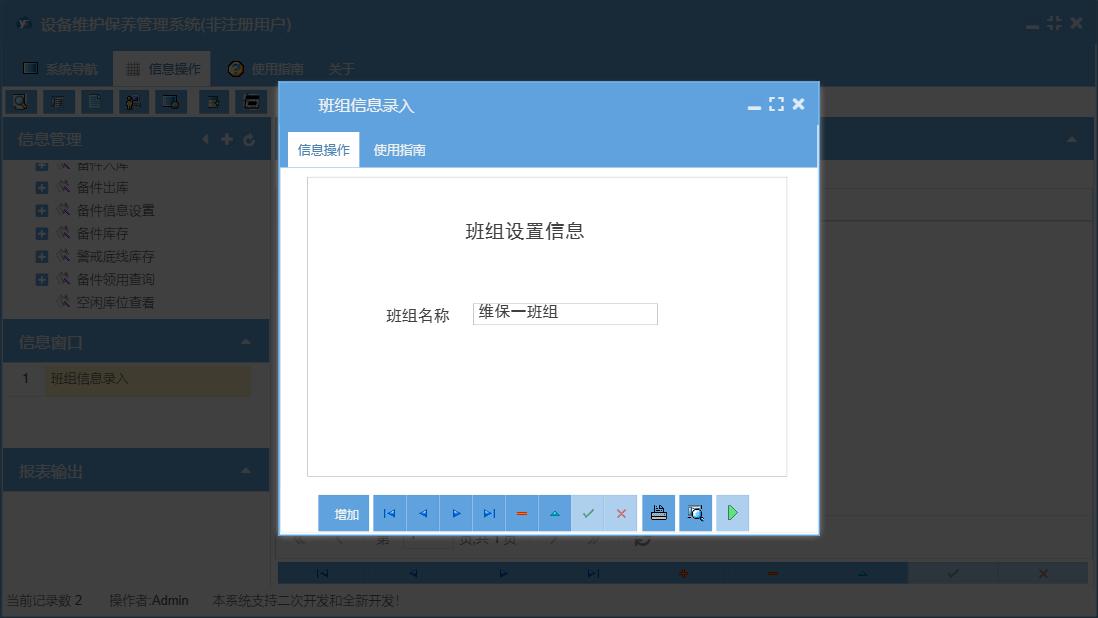Click the database export icon on the toolbar
This screenshot has width=1098, height=618.
click(x=213, y=101)
